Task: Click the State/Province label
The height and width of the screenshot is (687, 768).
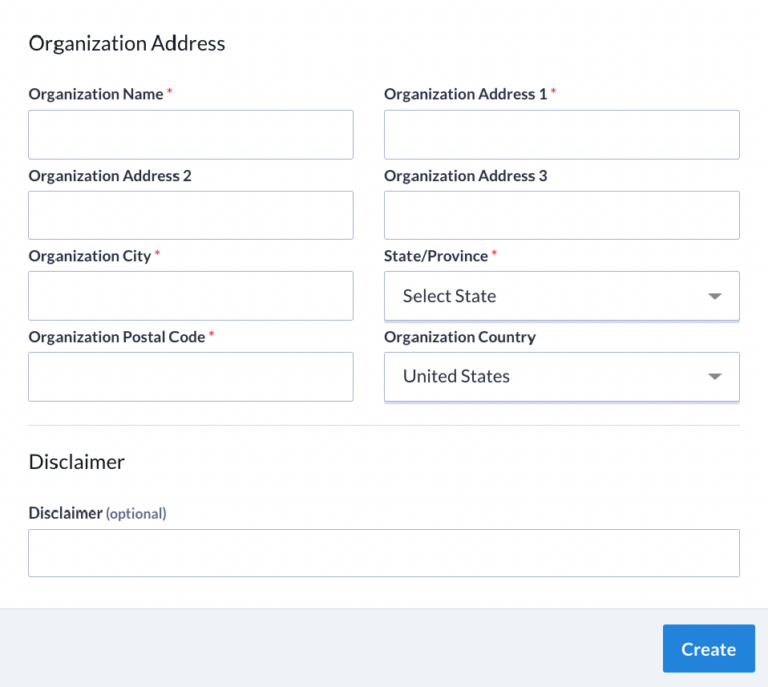Action: click(x=436, y=256)
